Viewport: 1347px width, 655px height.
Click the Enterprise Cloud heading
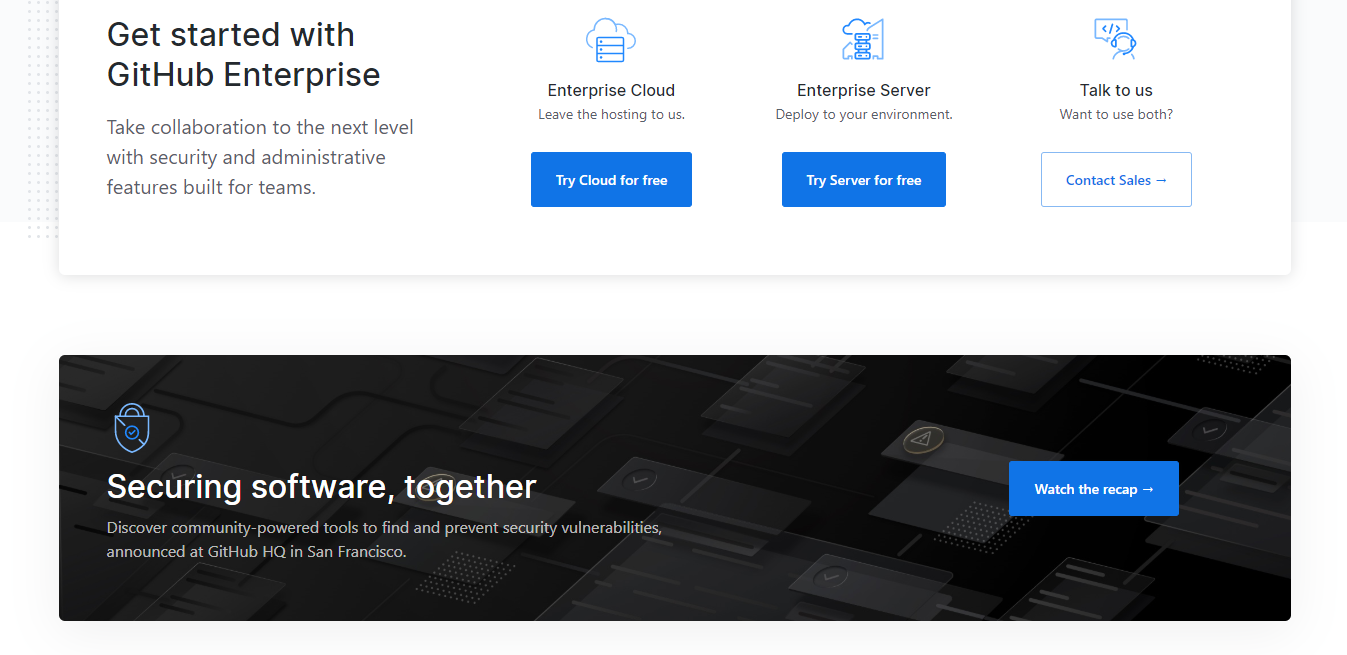point(611,90)
